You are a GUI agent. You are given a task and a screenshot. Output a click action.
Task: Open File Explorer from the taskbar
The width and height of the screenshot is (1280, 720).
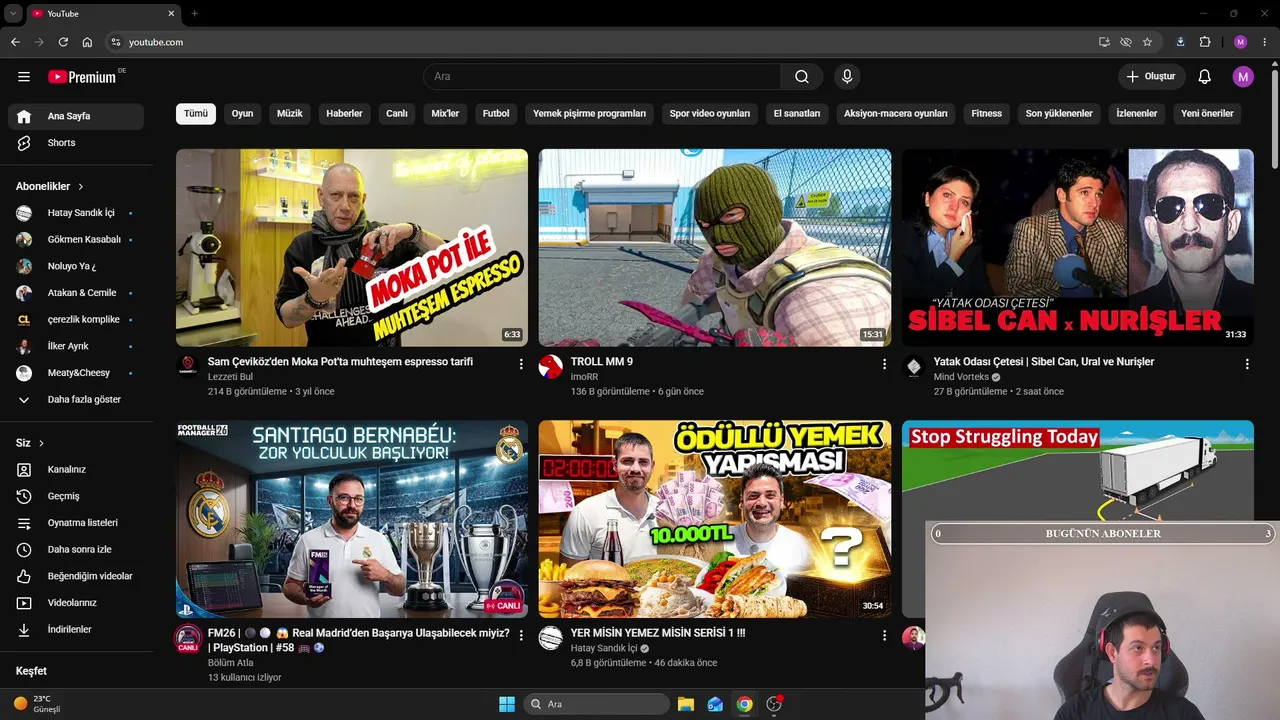click(x=686, y=704)
